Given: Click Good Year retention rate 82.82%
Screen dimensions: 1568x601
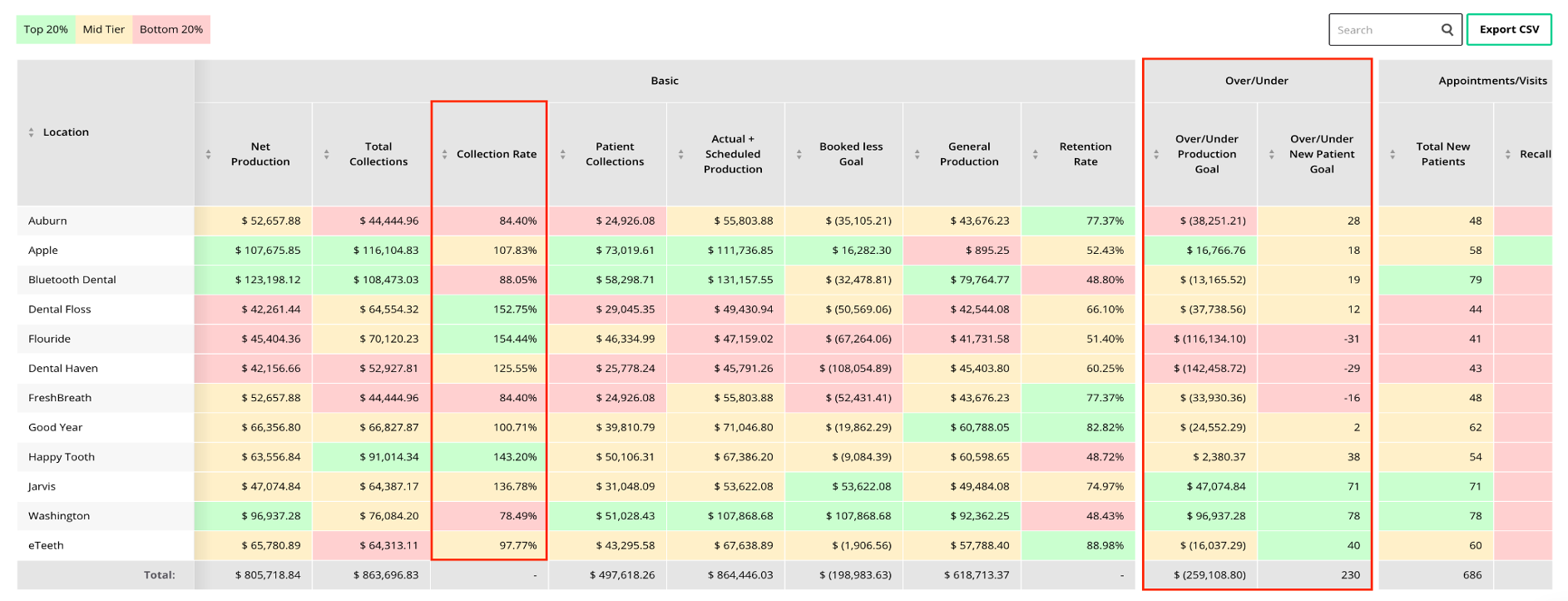Looking at the screenshot, I should (1078, 427).
